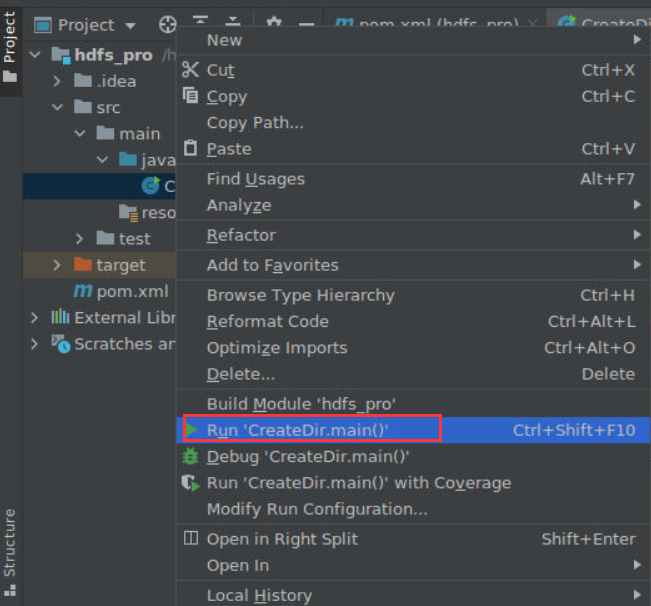The image size is (651, 606).
Task: Click Modify Run Configuration option
Action: point(317,509)
